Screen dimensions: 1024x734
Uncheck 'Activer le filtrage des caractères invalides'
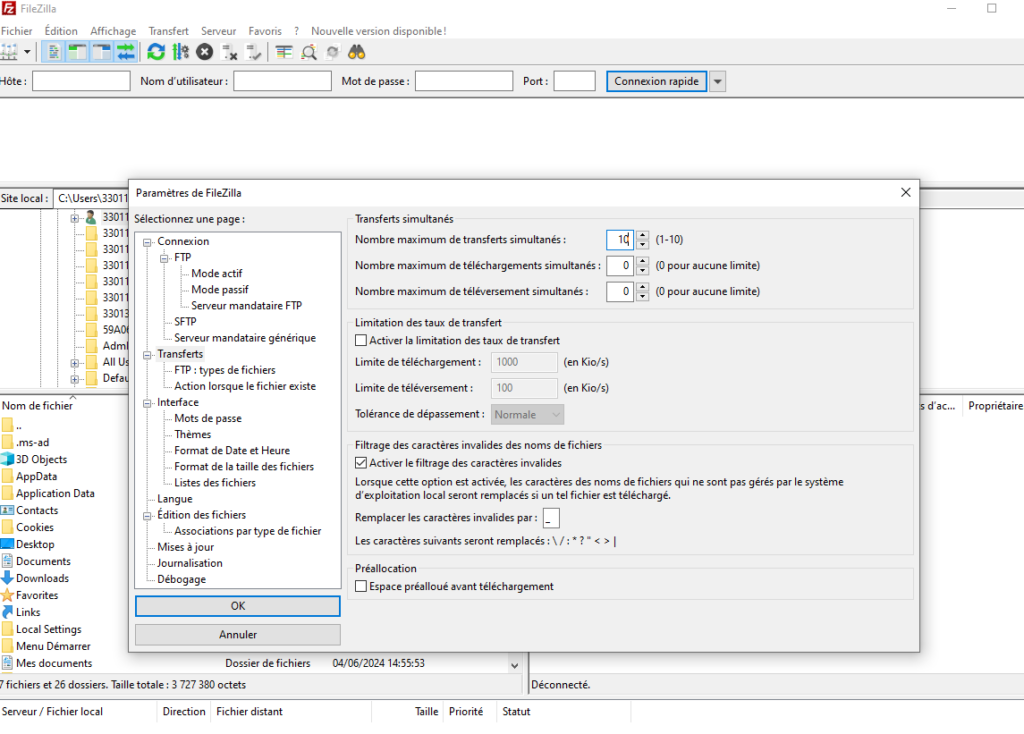361,463
